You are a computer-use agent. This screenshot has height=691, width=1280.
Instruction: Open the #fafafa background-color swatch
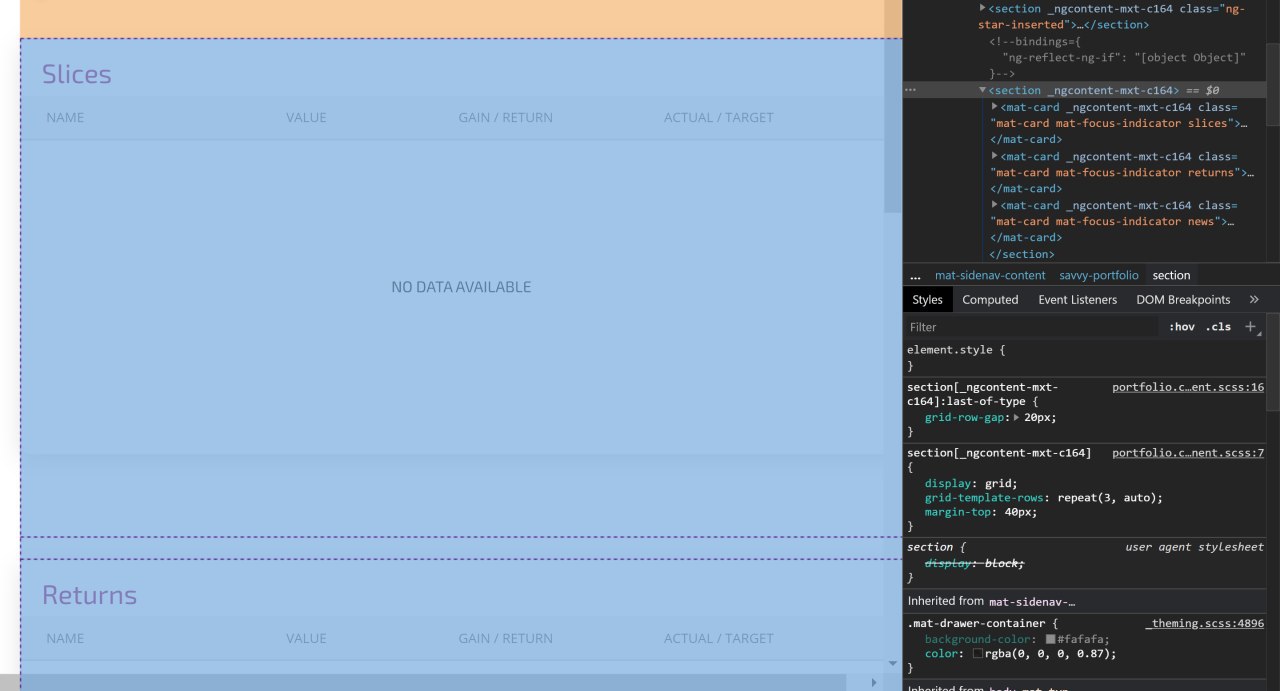point(1051,639)
